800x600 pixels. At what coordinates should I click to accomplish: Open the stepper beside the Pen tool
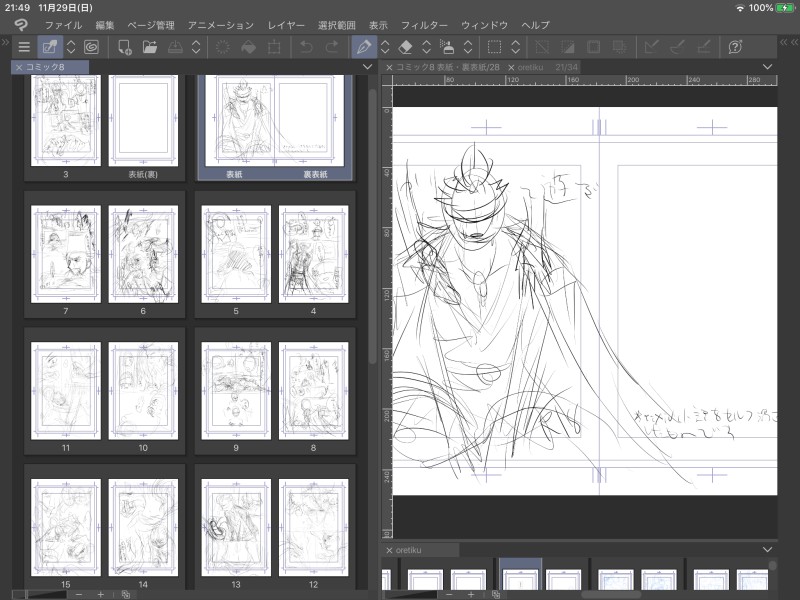tap(385, 47)
